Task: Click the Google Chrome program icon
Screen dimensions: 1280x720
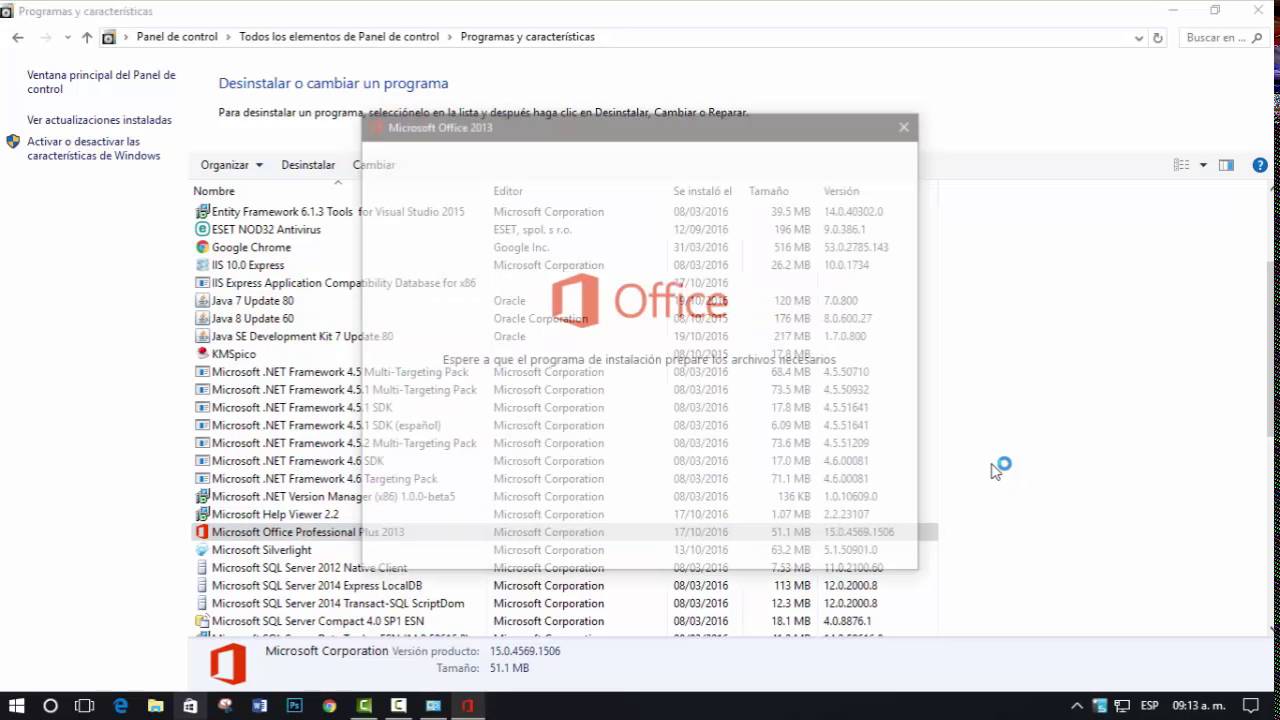Action: (202, 248)
